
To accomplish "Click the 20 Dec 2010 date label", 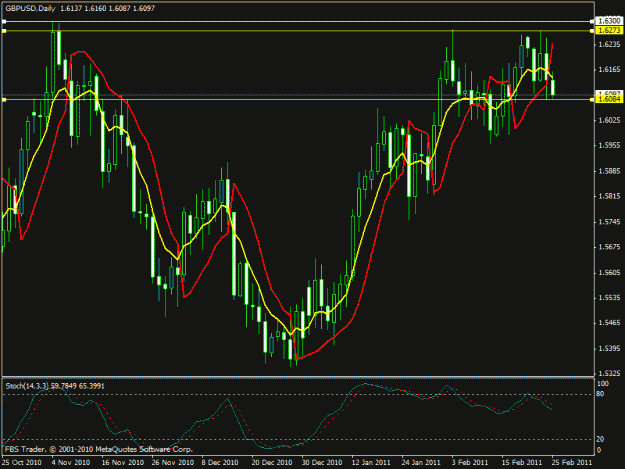I will coord(271,462).
